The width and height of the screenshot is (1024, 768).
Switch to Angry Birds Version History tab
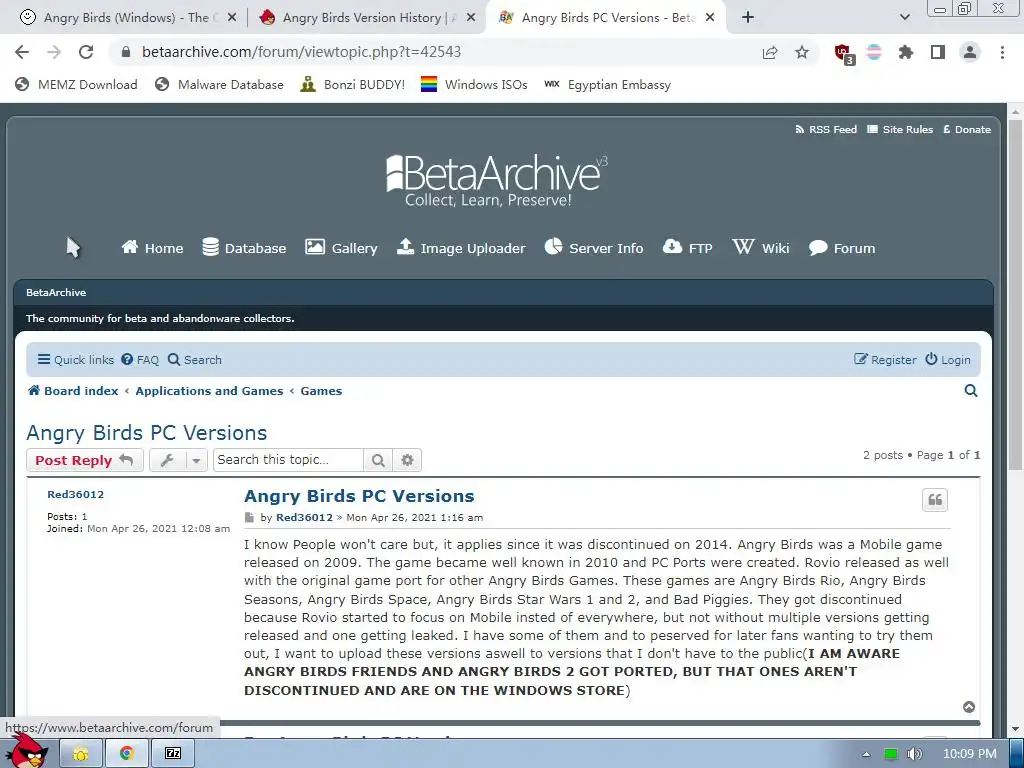click(x=366, y=18)
